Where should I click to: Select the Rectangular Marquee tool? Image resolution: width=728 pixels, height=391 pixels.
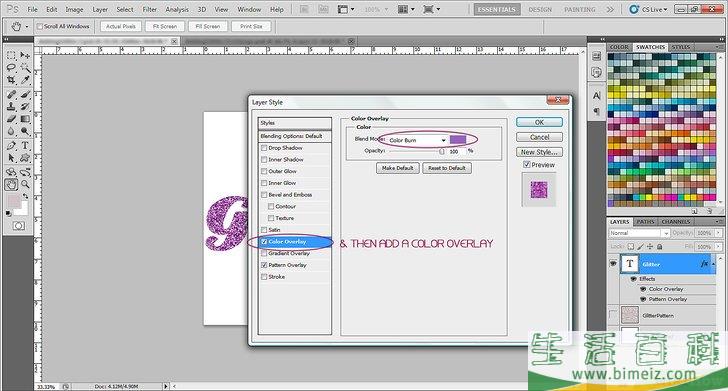[11, 55]
